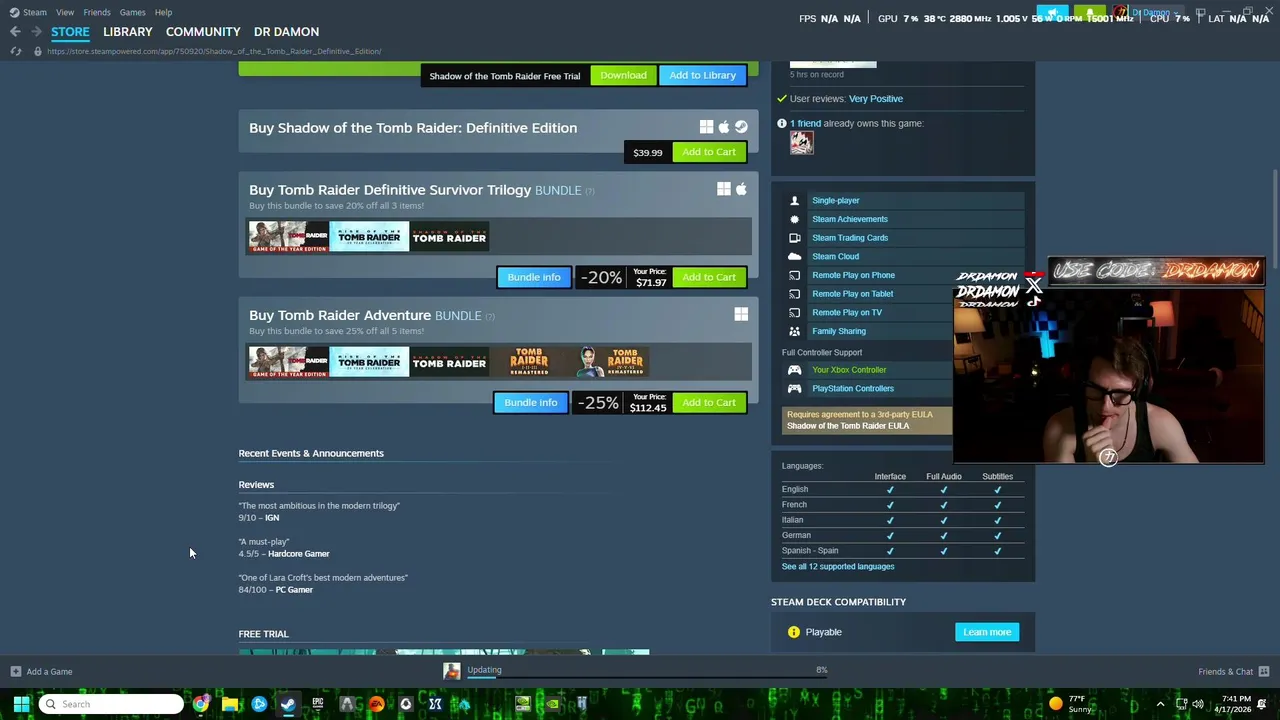Viewport: 1280px width, 720px height.
Task: Click the Single-player person icon
Action: click(x=795, y=200)
